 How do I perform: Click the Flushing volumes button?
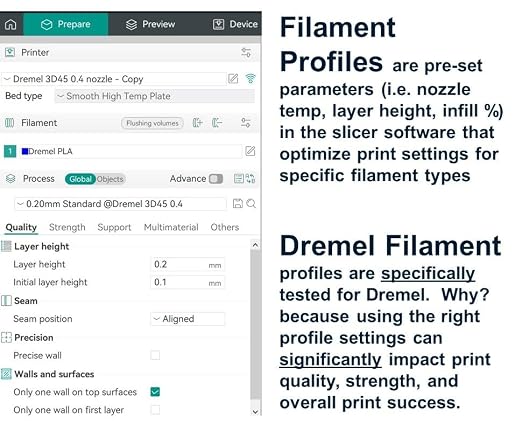(152, 123)
